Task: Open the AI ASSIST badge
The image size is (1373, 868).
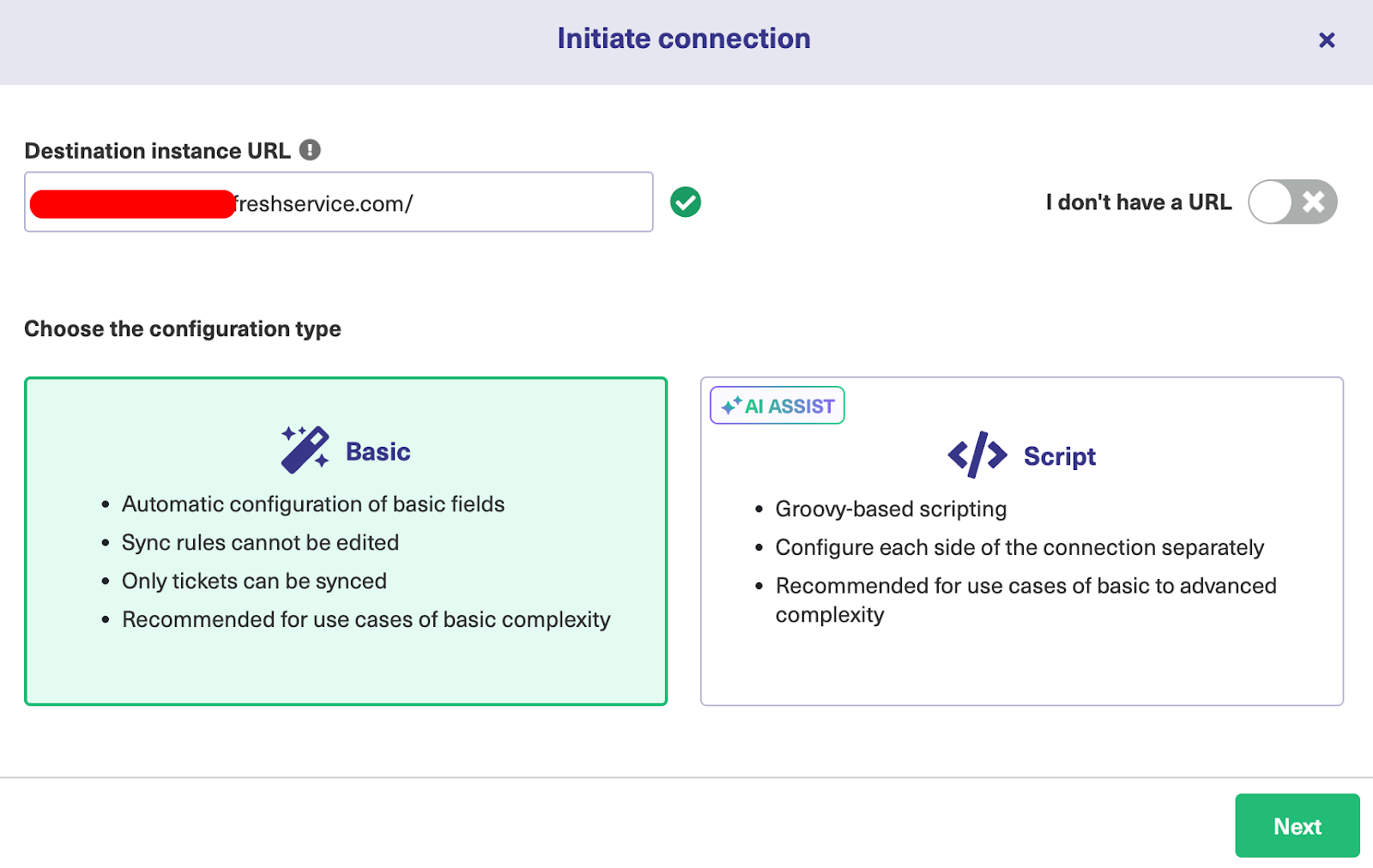Action: [x=777, y=405]
